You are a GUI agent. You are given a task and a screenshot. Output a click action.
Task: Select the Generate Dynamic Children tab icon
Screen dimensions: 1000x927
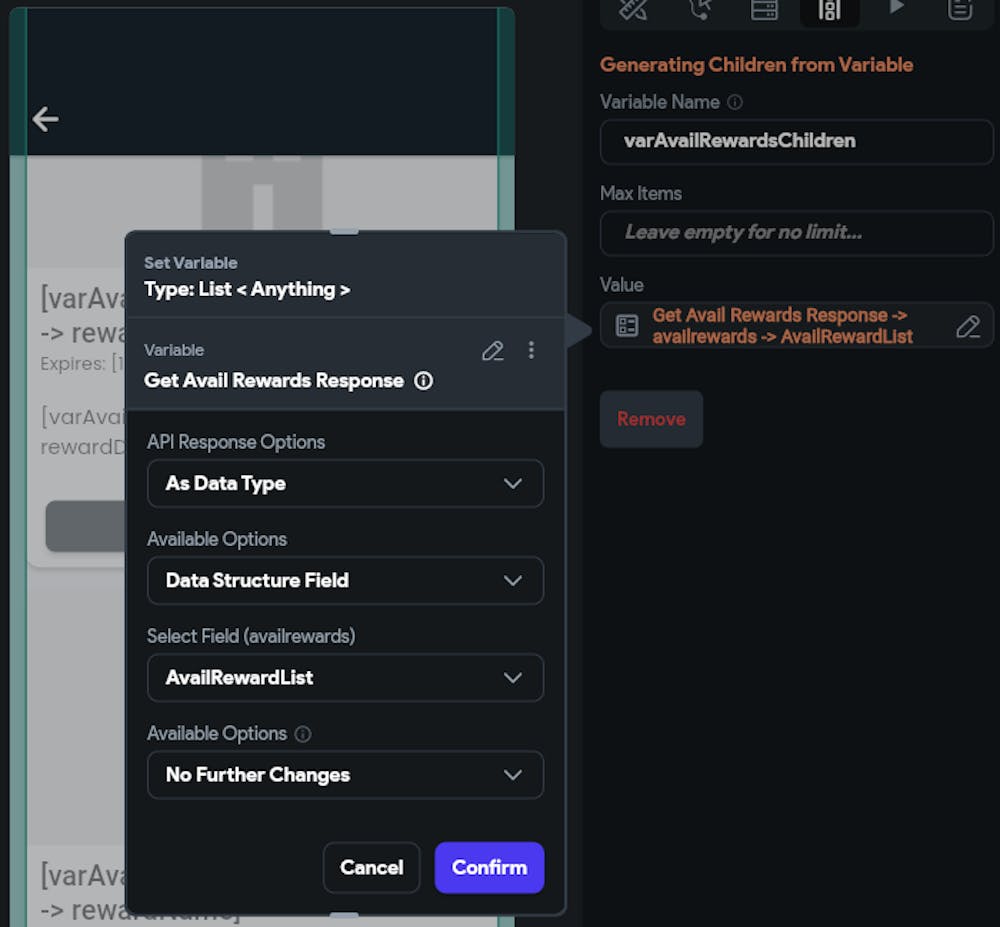point(829,10)
